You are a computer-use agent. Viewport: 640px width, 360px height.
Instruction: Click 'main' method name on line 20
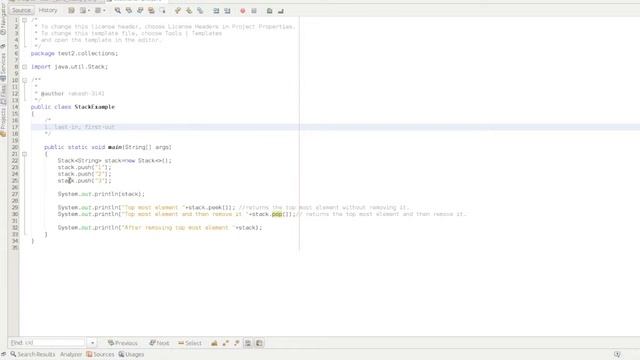coord(115,147)
